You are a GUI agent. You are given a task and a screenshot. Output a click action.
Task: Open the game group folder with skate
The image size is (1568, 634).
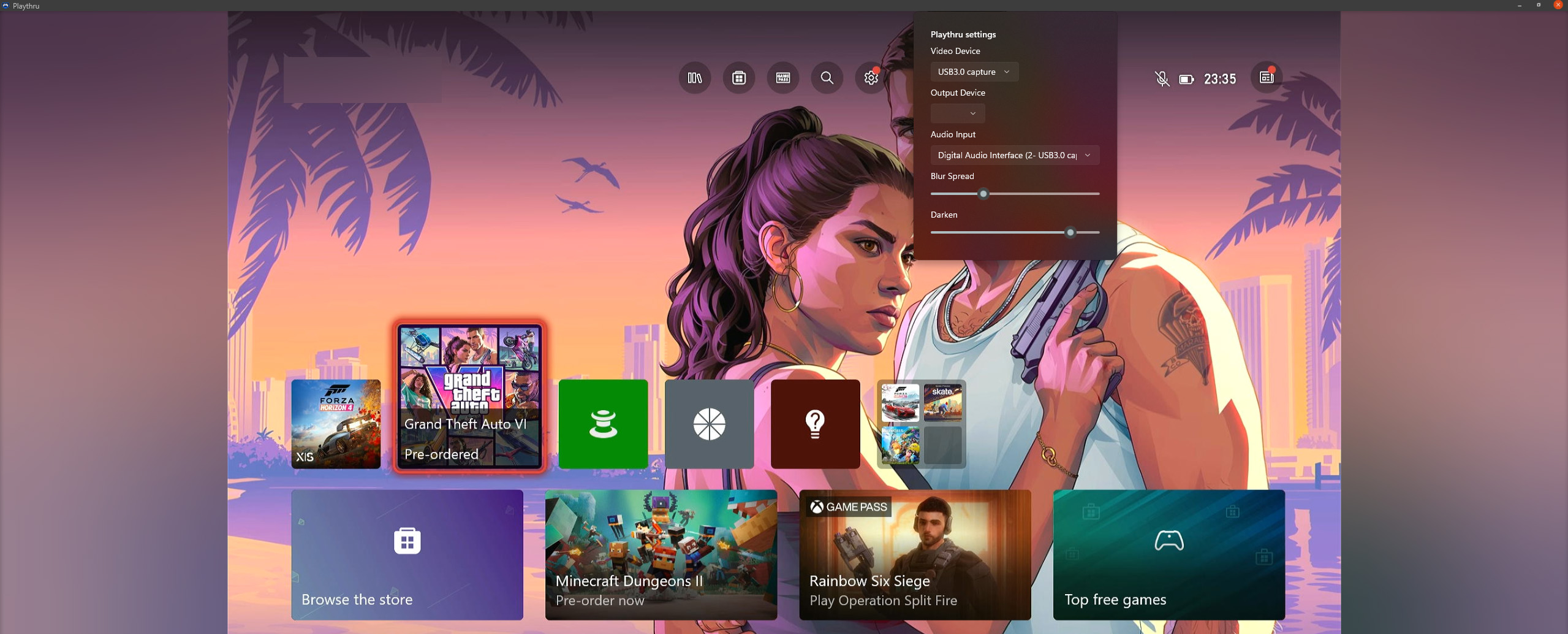click(921, 424)
